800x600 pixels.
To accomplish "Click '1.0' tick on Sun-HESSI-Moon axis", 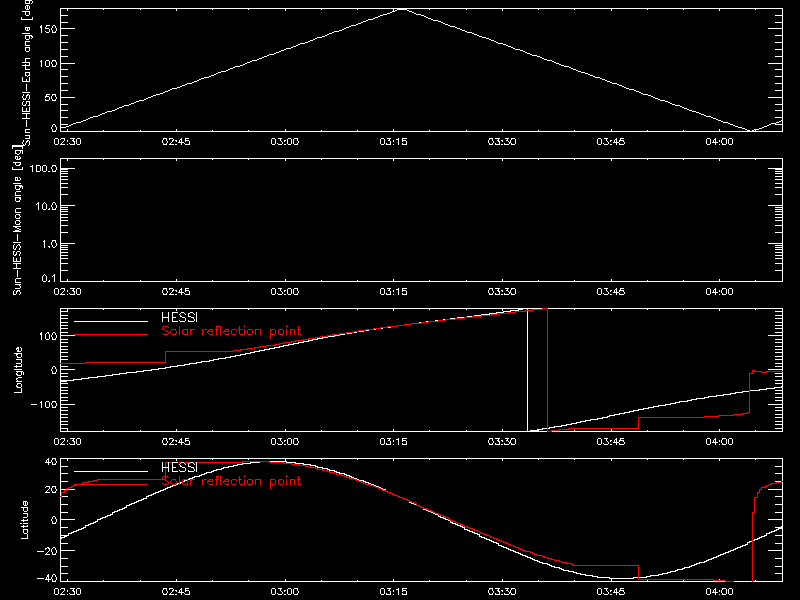I will coord(49,244).
